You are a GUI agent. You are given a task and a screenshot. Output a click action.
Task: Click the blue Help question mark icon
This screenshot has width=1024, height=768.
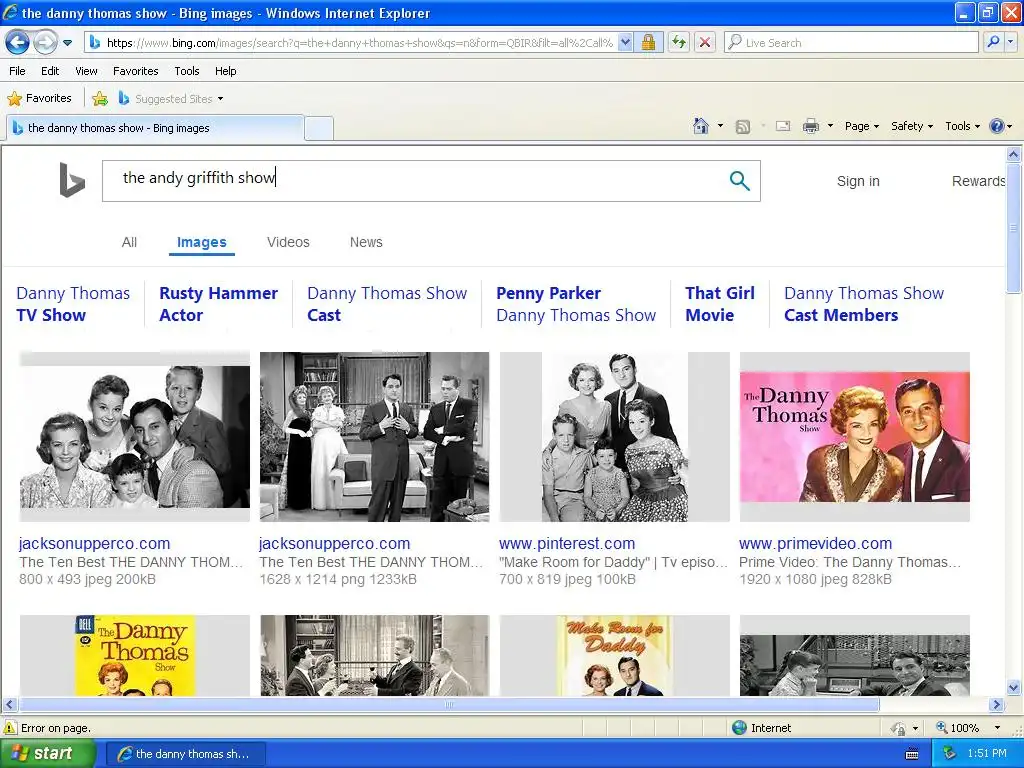tap(997, 126)
